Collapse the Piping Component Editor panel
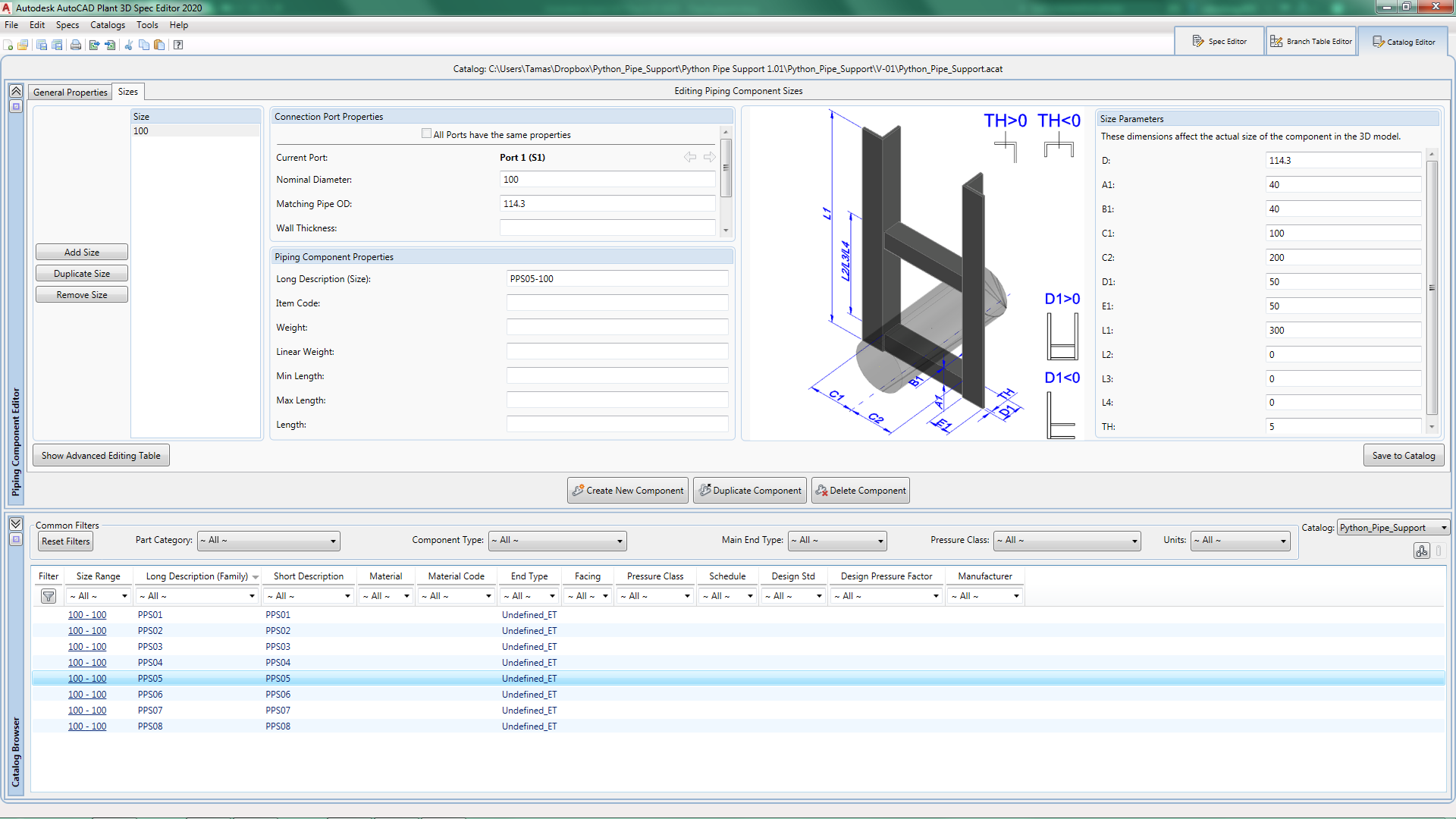 coord(16,91)
